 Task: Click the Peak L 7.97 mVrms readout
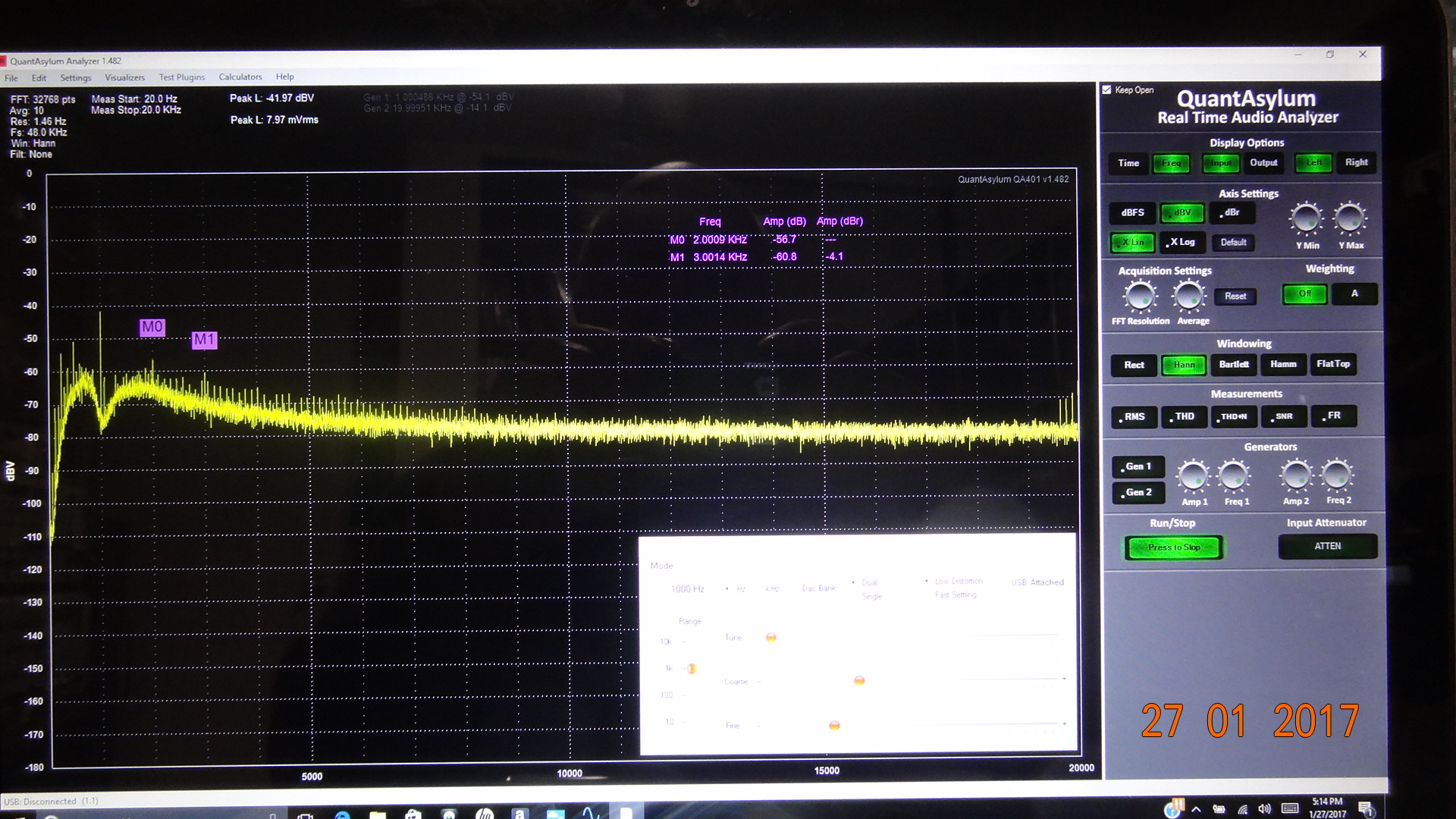[275, 121]
